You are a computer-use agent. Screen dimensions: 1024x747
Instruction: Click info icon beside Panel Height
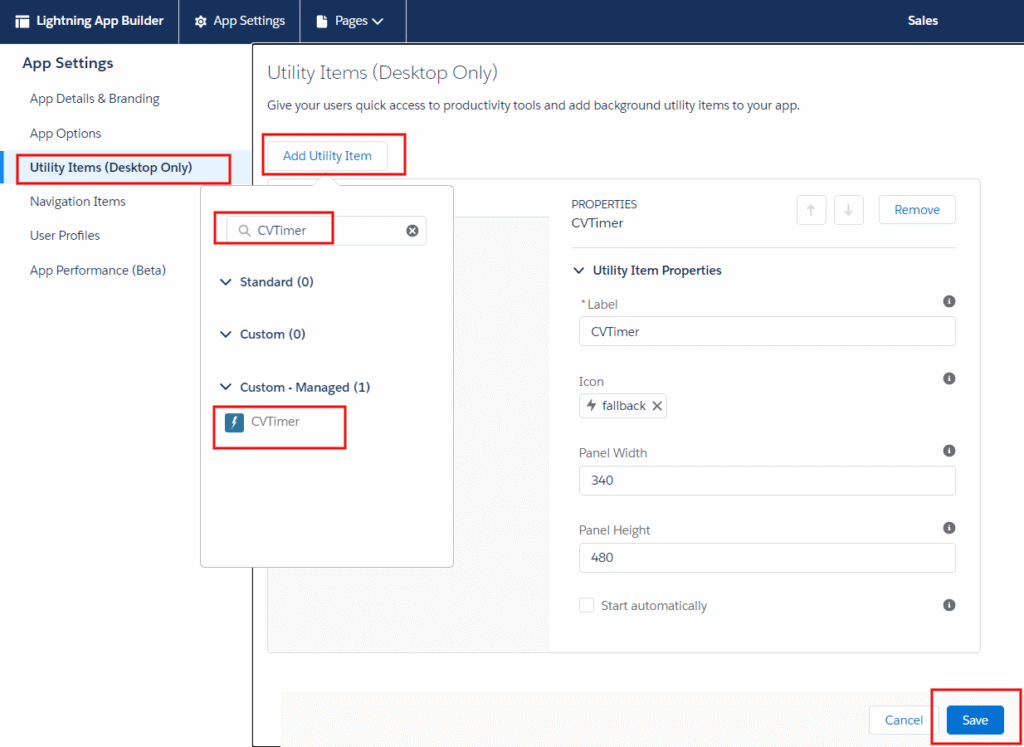(x=949, y=527)
